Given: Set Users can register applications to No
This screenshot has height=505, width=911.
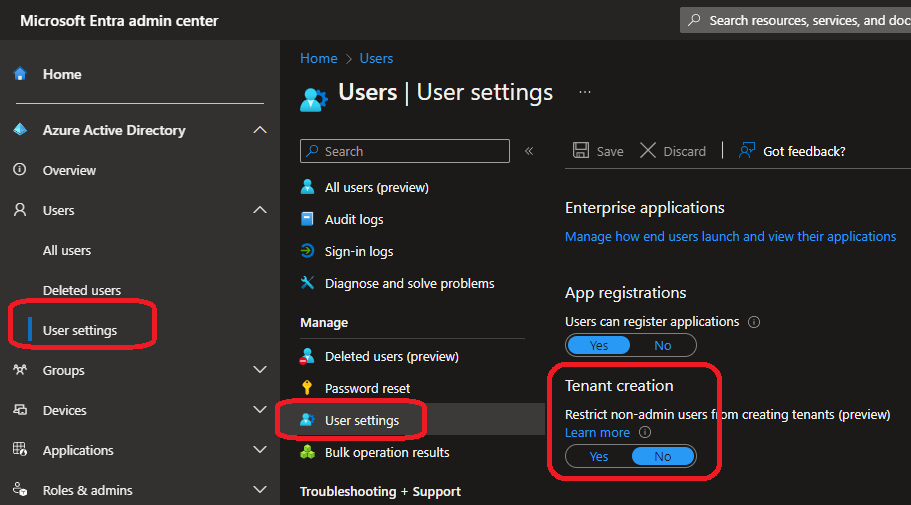Looking at the screenshot, I should click(663, 345).
